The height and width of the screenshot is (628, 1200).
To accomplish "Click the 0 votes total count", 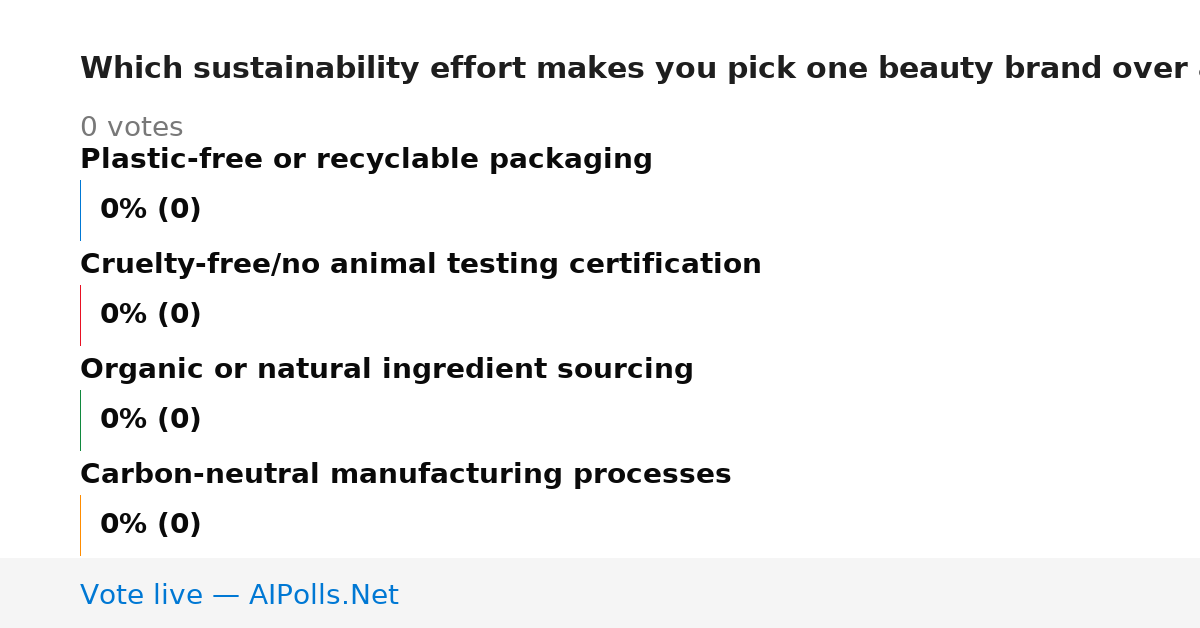I will (x=132, y=128).
